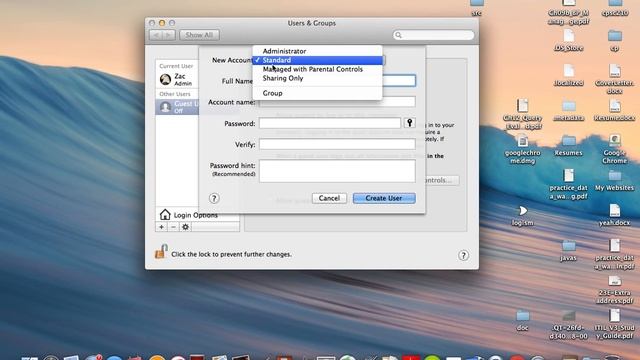Image resolution: width=640 pixels, height=360 pixels.
Task: Select the doc folder on the desktop
Action: point(522,316)
